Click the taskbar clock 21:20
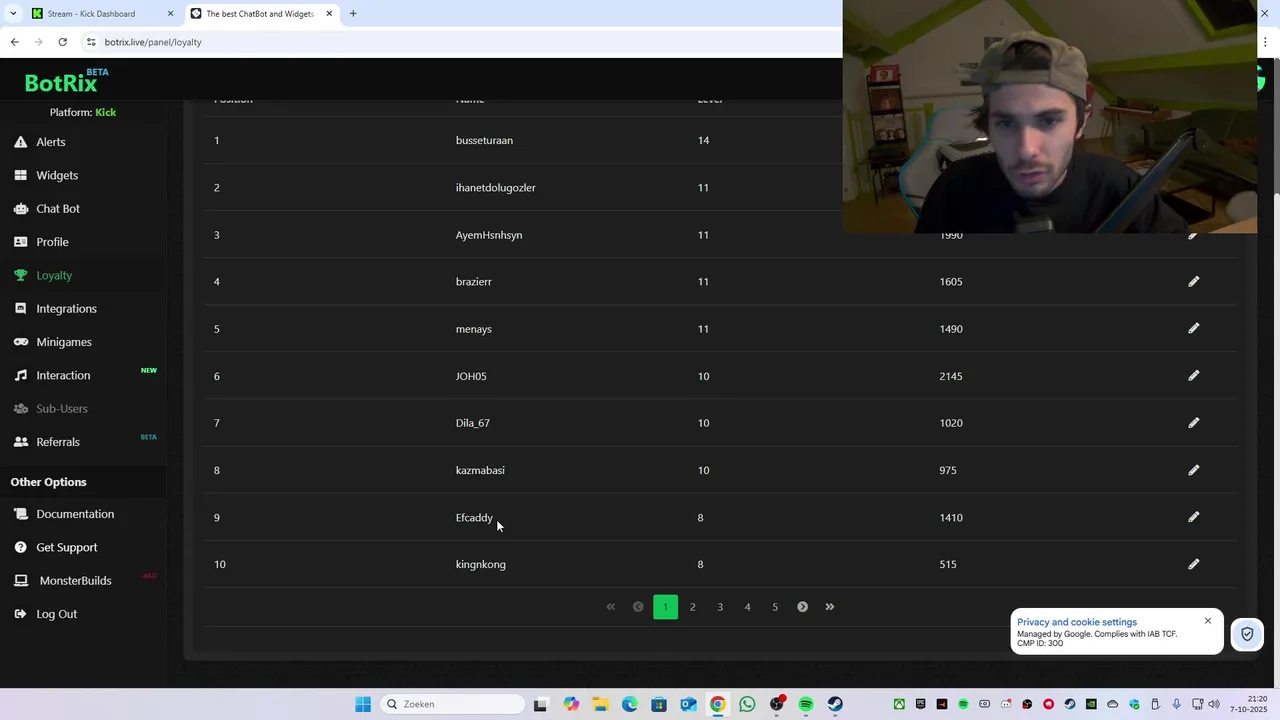Screen dimensions: 1280x720 [1258, 699]
